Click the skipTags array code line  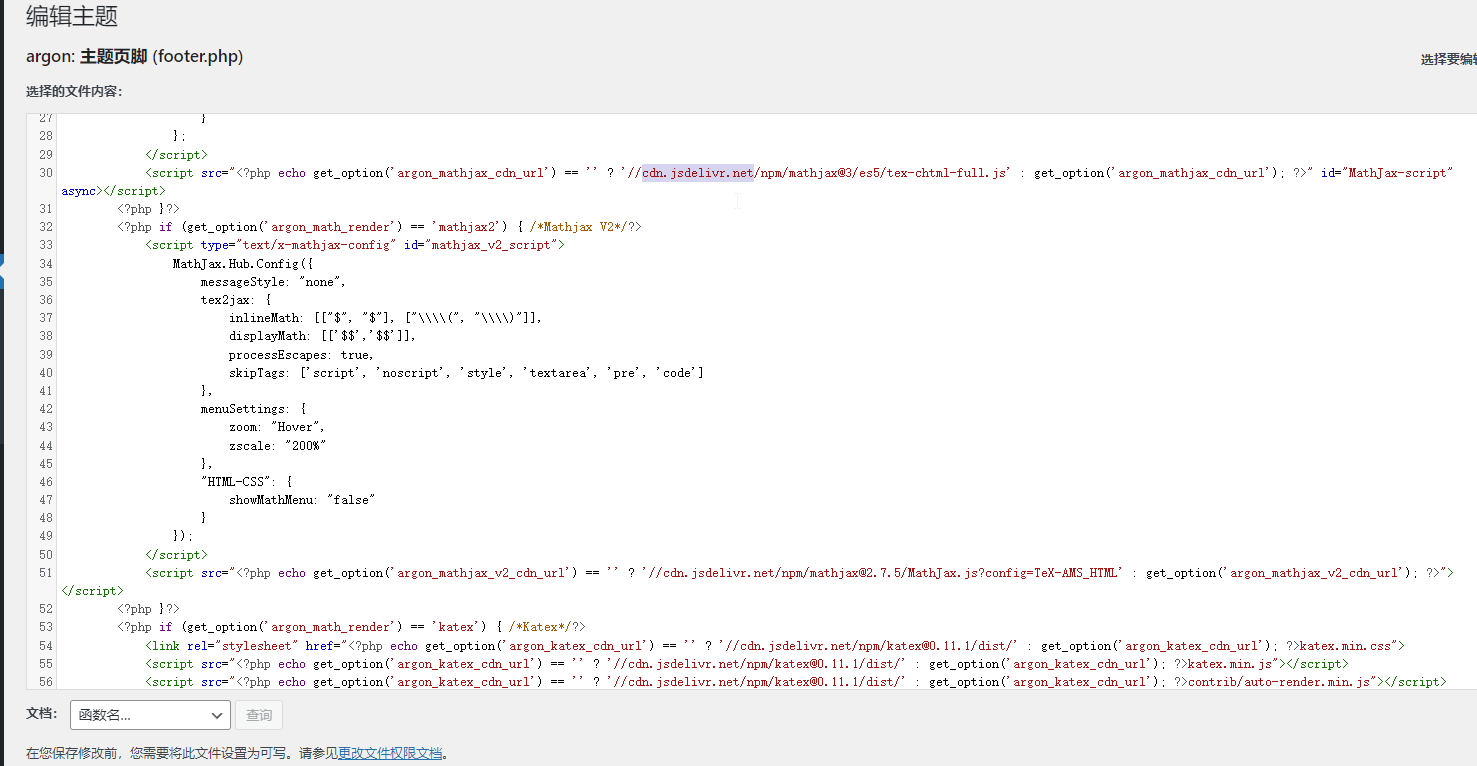(x=466, y=373)
